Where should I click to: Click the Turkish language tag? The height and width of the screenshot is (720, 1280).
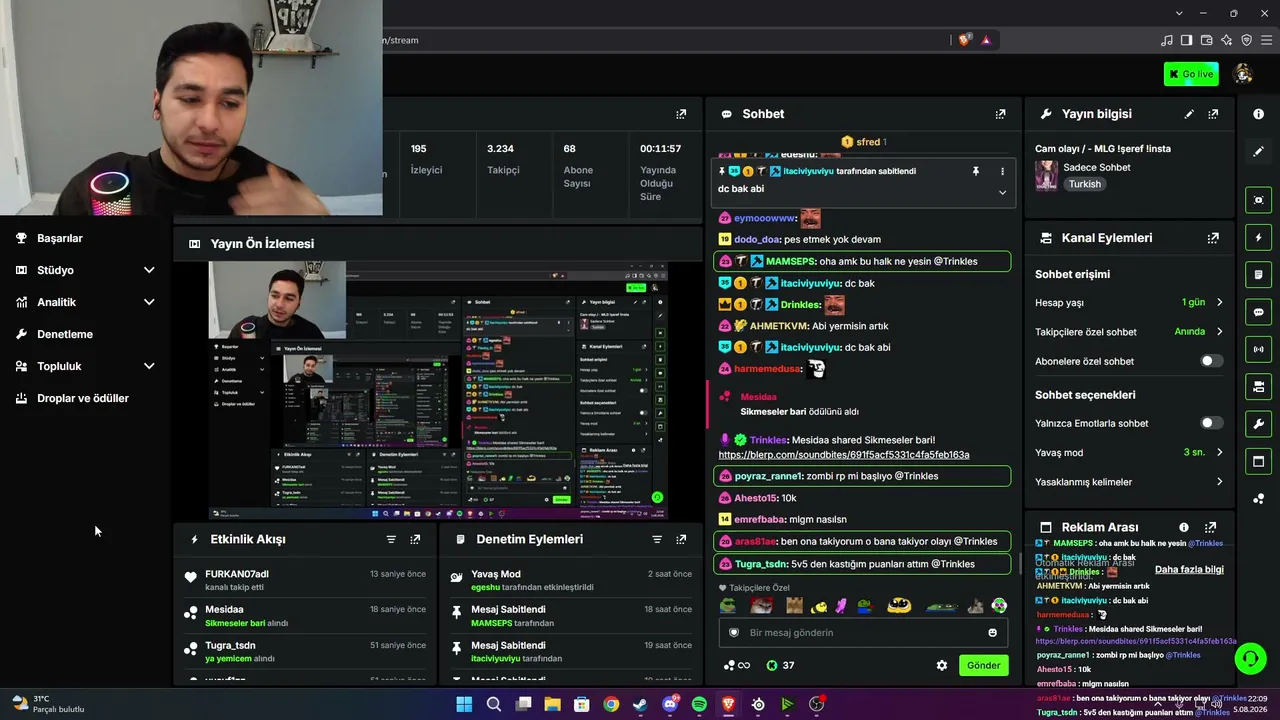[x=1084, y=184]
